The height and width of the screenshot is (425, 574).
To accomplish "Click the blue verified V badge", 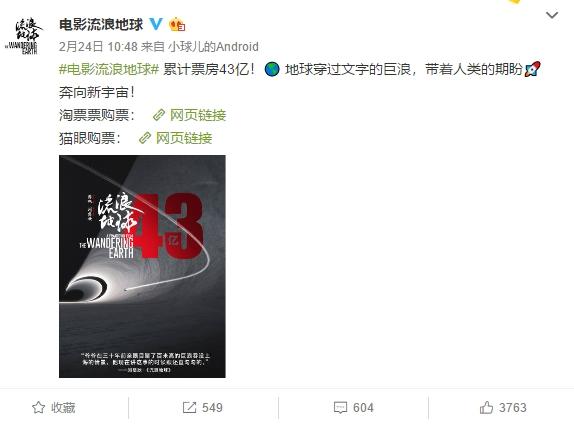I will pyautogui.click(x=156, y=24).
